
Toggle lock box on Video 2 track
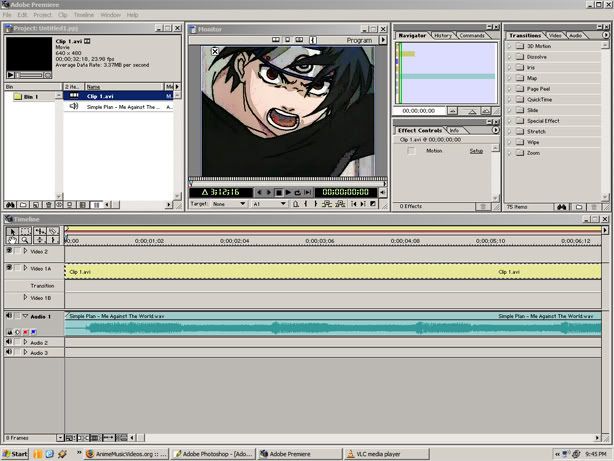click(17, 251)
